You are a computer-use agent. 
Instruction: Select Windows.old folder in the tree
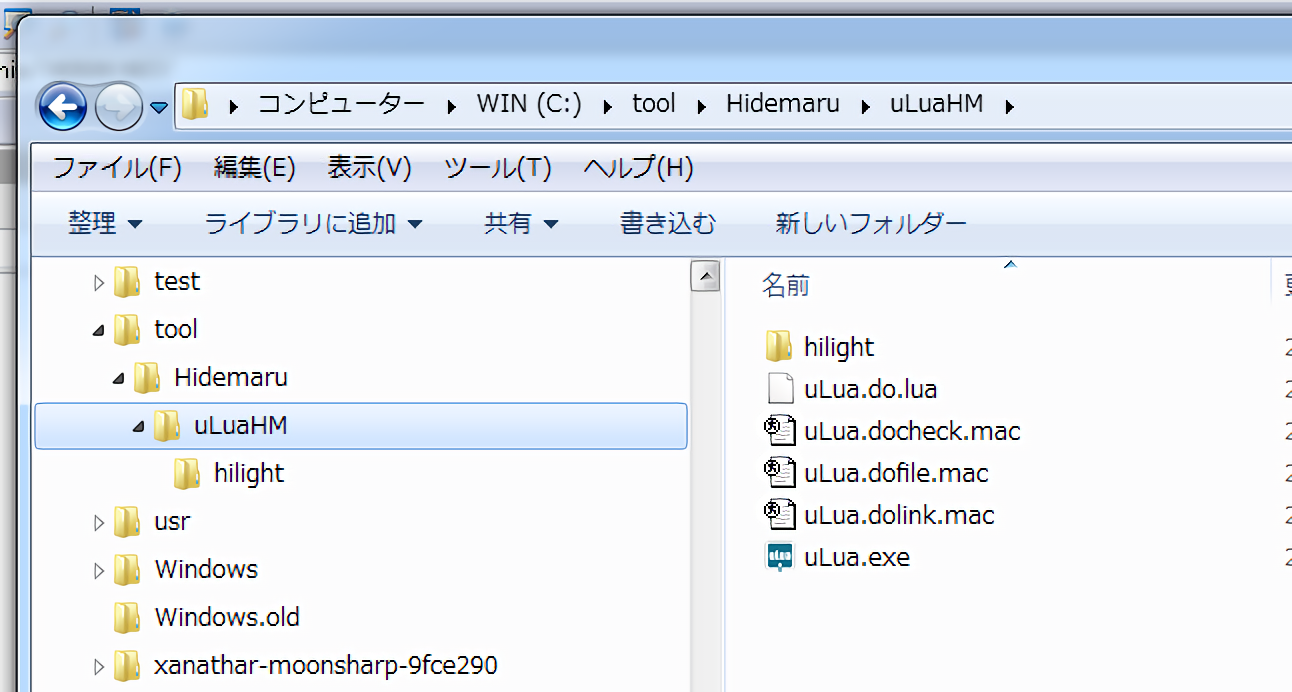click(226, 617)
